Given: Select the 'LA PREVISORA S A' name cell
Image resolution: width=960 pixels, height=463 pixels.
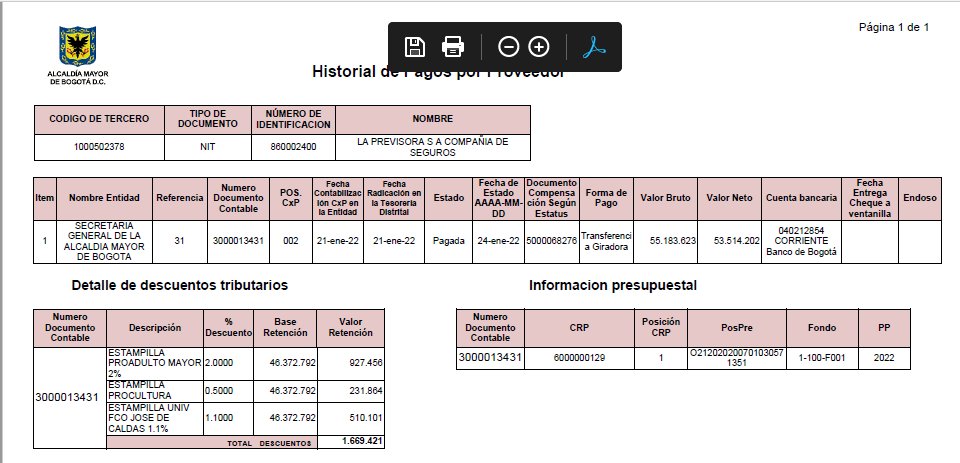Looking at the screenshot, I should 432,147.
